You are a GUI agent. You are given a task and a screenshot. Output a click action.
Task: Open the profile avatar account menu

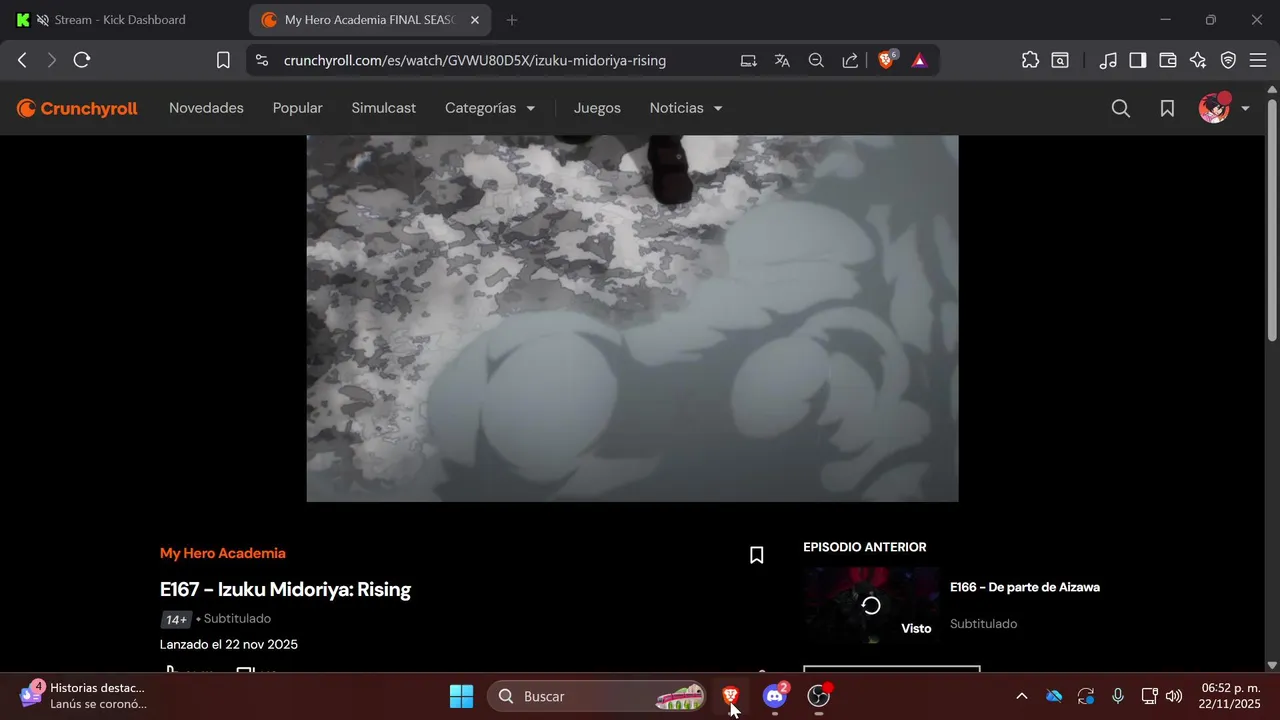(x=1224, y=108)
